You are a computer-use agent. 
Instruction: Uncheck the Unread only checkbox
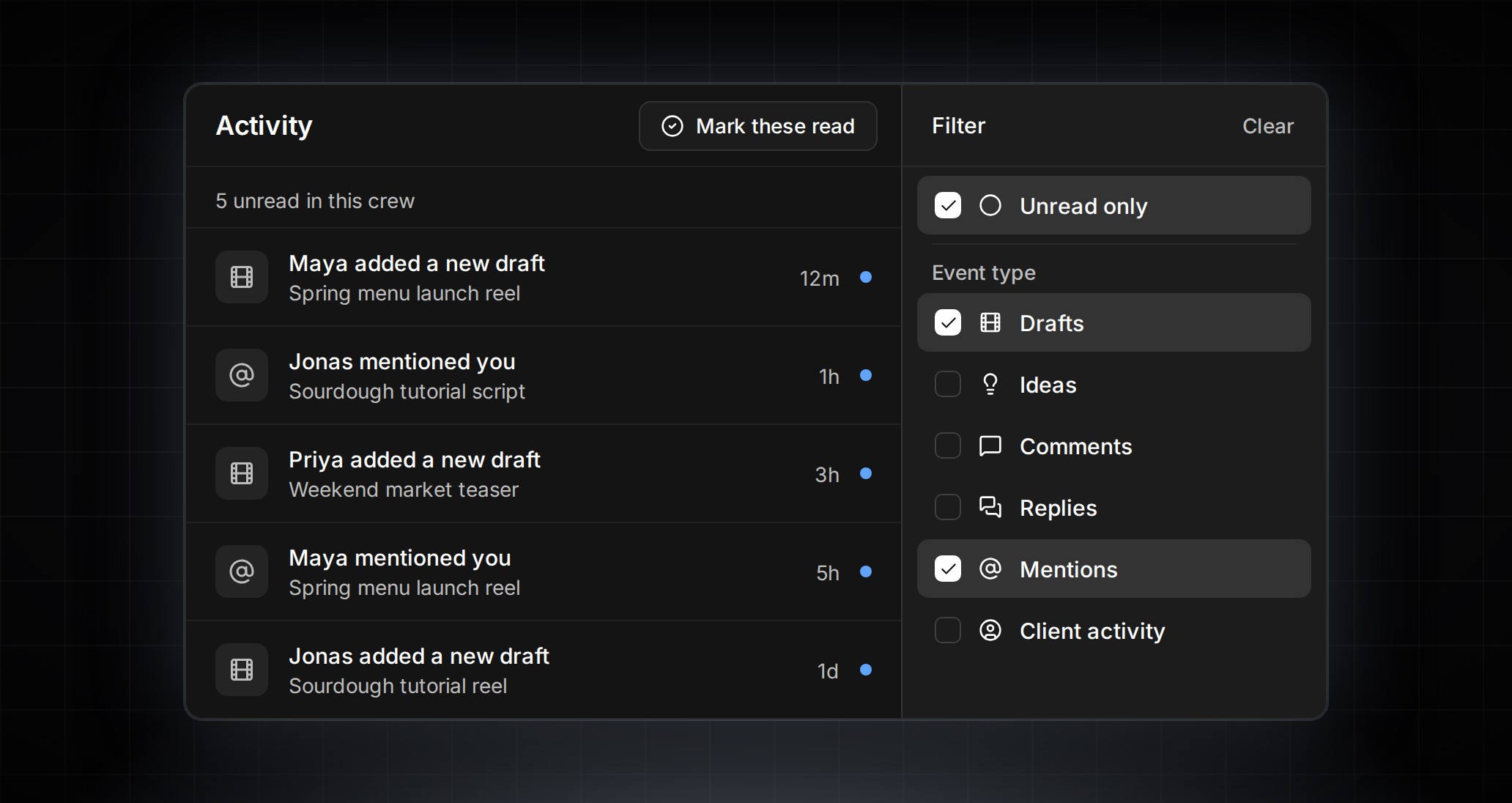tap(948, 205)
